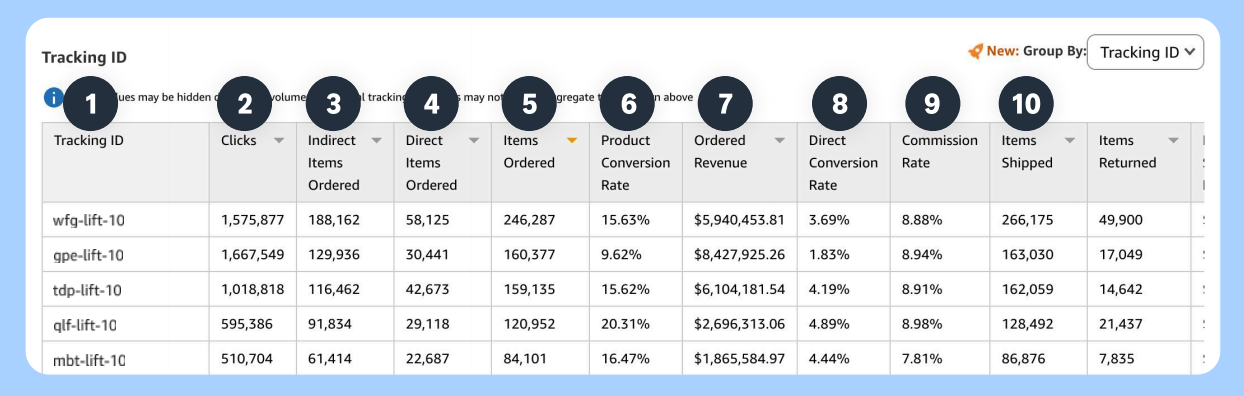Click numbered badge 9 above Commission Rate
Image resolution: width=1244 pixels, height=396 pixels.
click(932, 102)
